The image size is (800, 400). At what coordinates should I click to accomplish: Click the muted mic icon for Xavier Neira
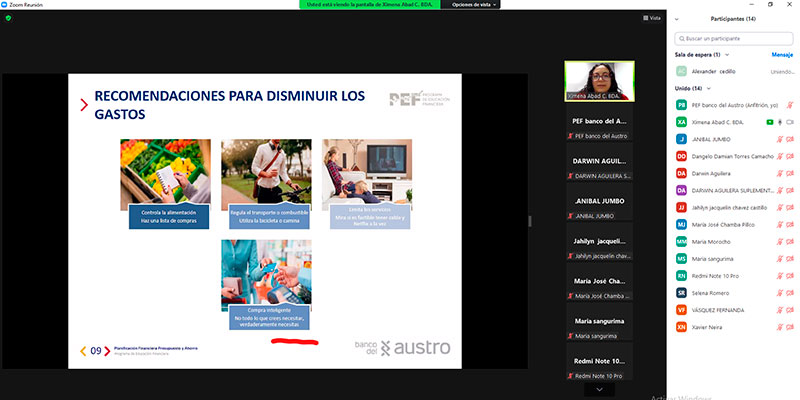coord(780,327)
